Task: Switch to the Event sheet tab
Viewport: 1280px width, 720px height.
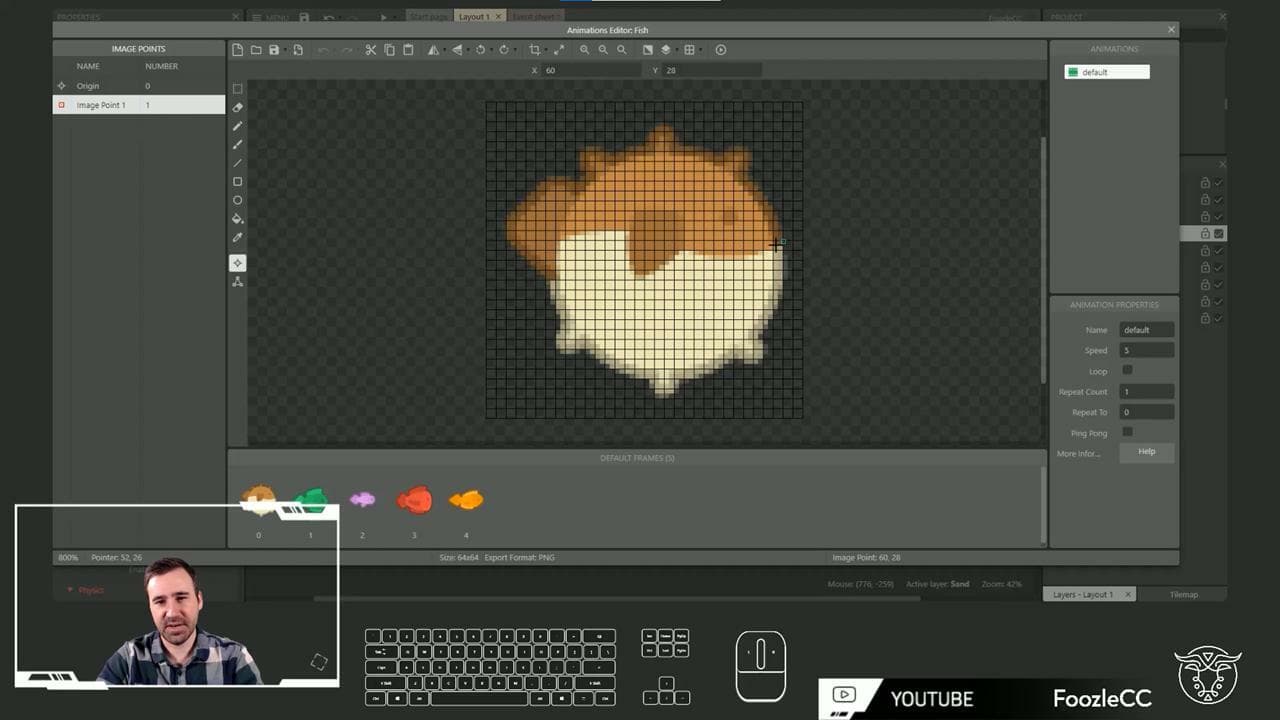Action: [x=535, y=17]
